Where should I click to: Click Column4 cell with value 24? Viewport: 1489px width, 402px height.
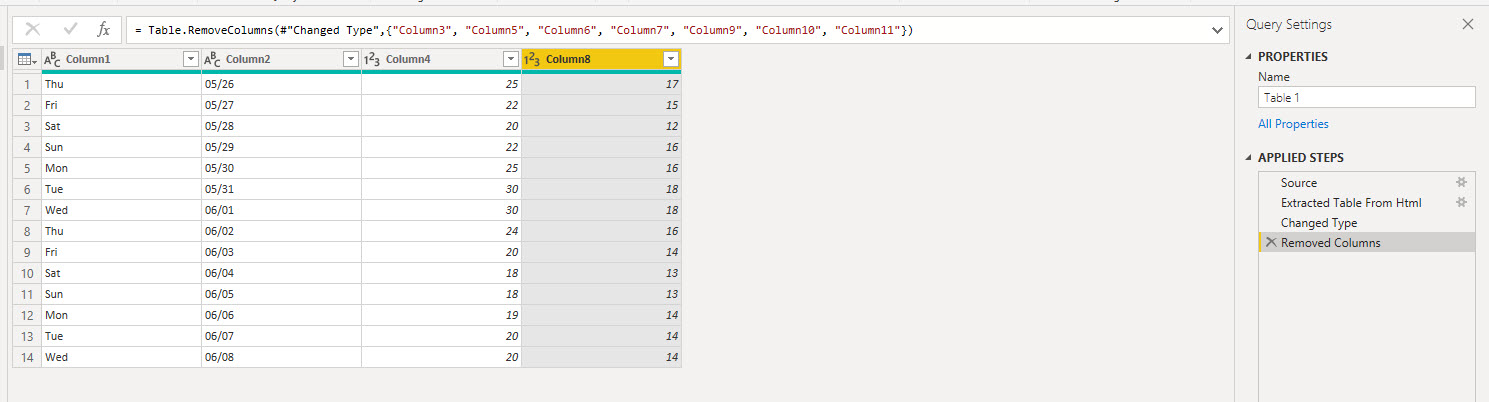pyautogui.click(x=441, y=231)
